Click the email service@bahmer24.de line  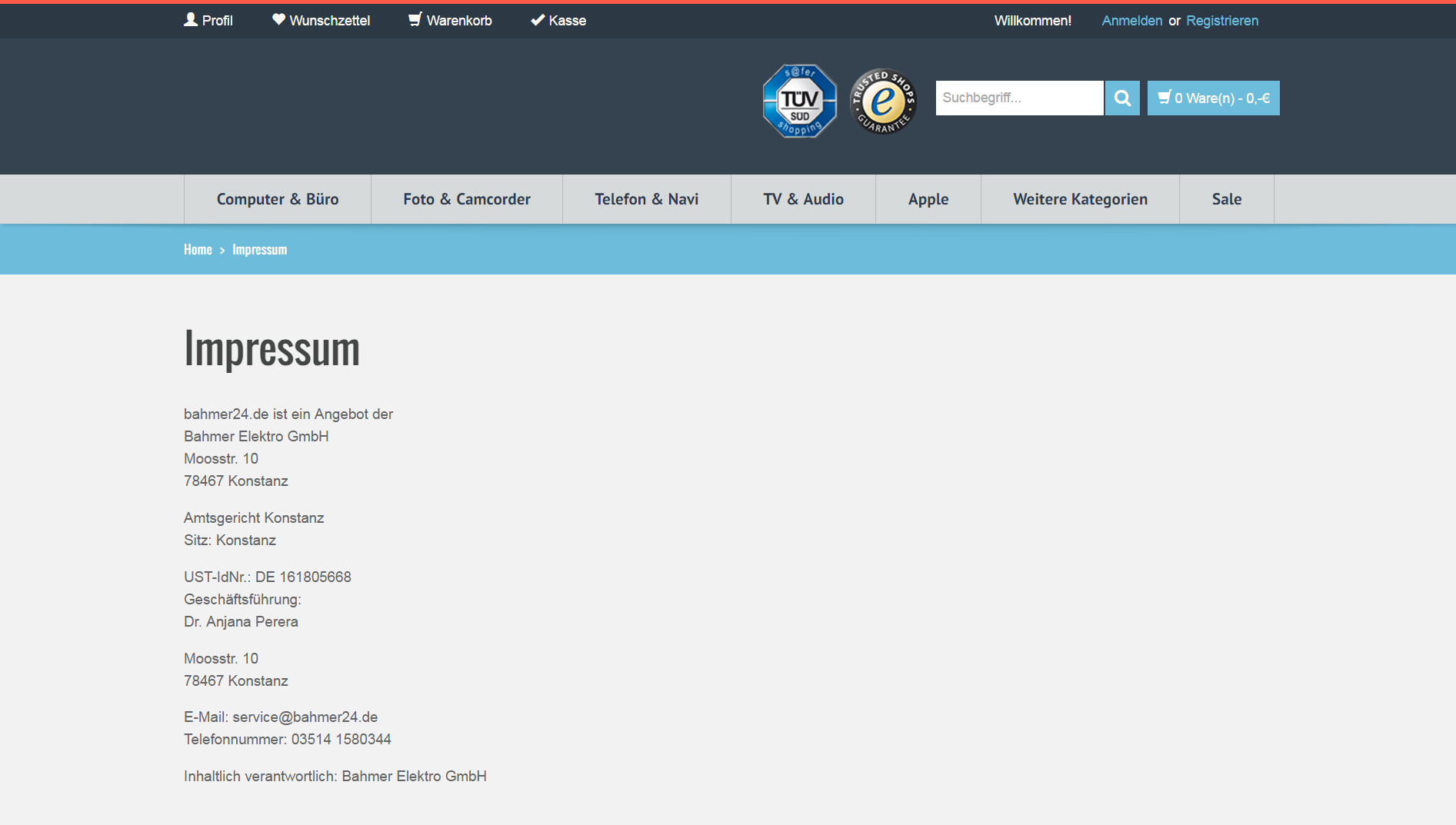281,717
